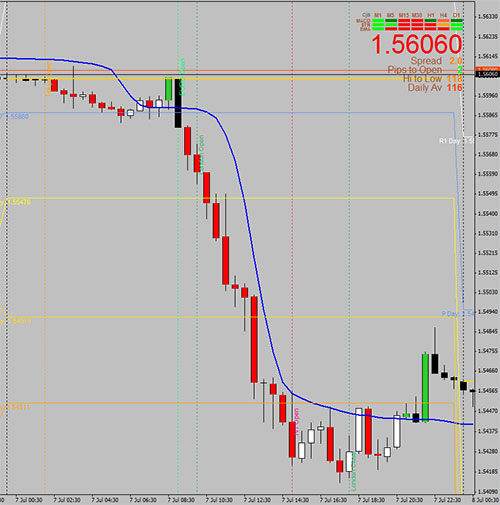This screenshot has width=500, height=505.
Task: Click the MACD row label in the signal dashboard
Action: 363,21
